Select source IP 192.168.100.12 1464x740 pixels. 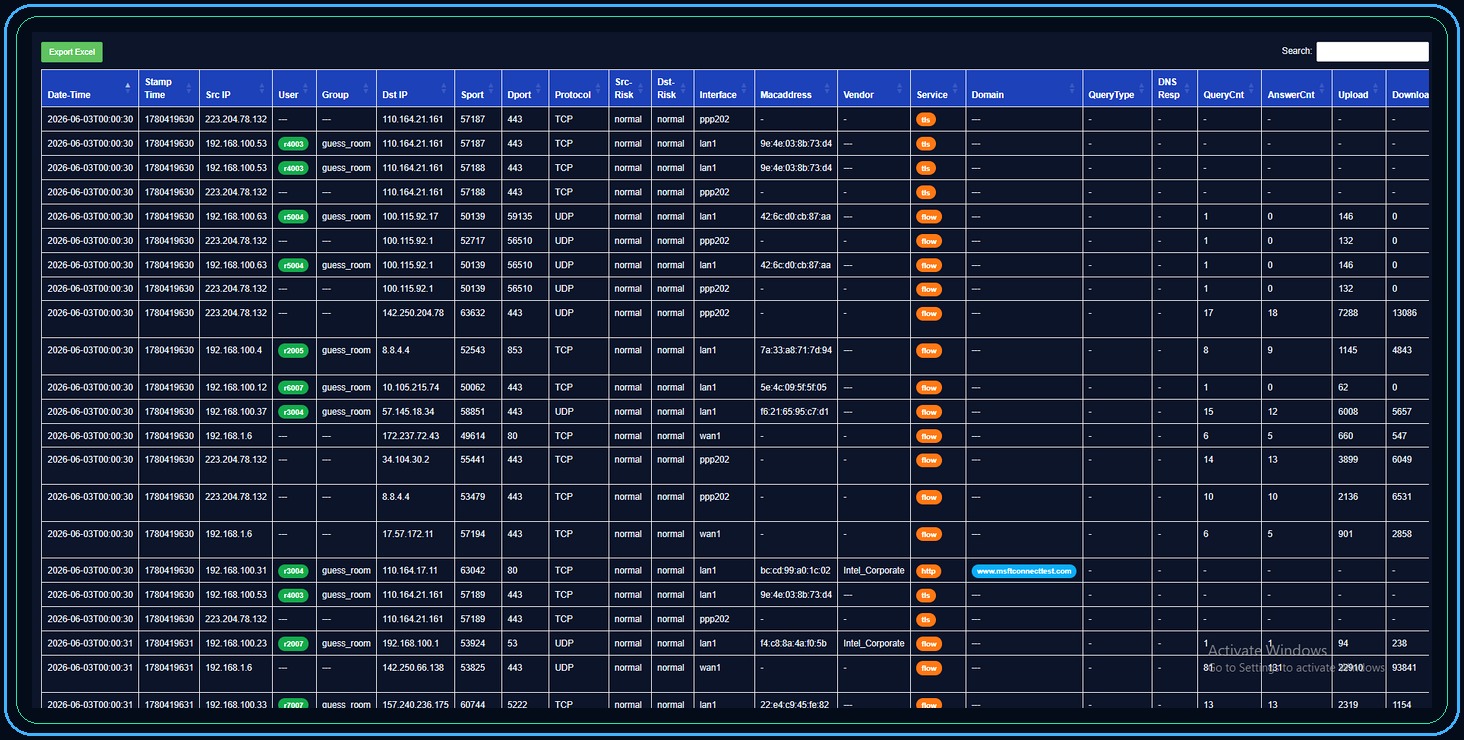(236, 387)
